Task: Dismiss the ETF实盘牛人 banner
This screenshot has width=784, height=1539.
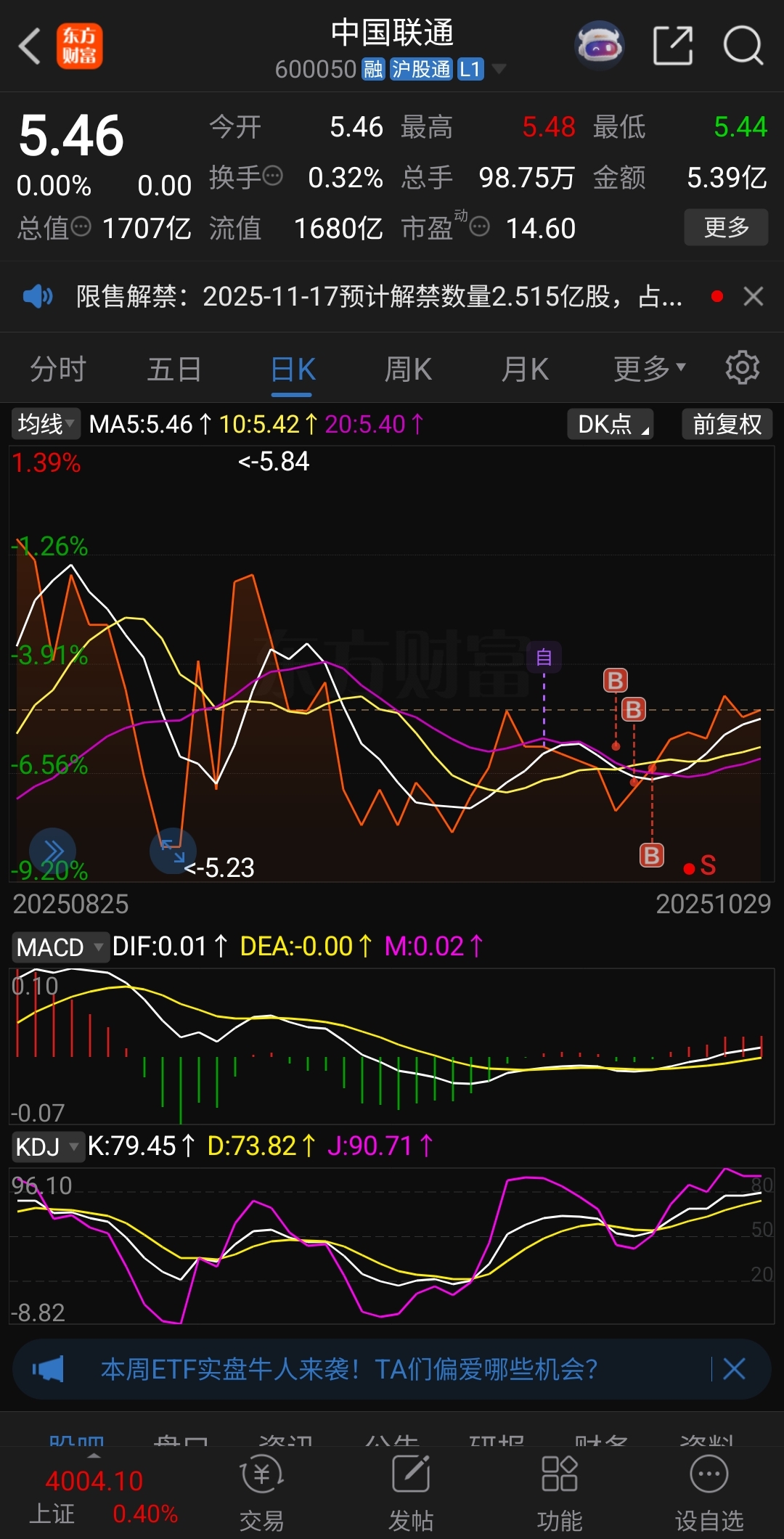Action: (x=734, y=1369)
